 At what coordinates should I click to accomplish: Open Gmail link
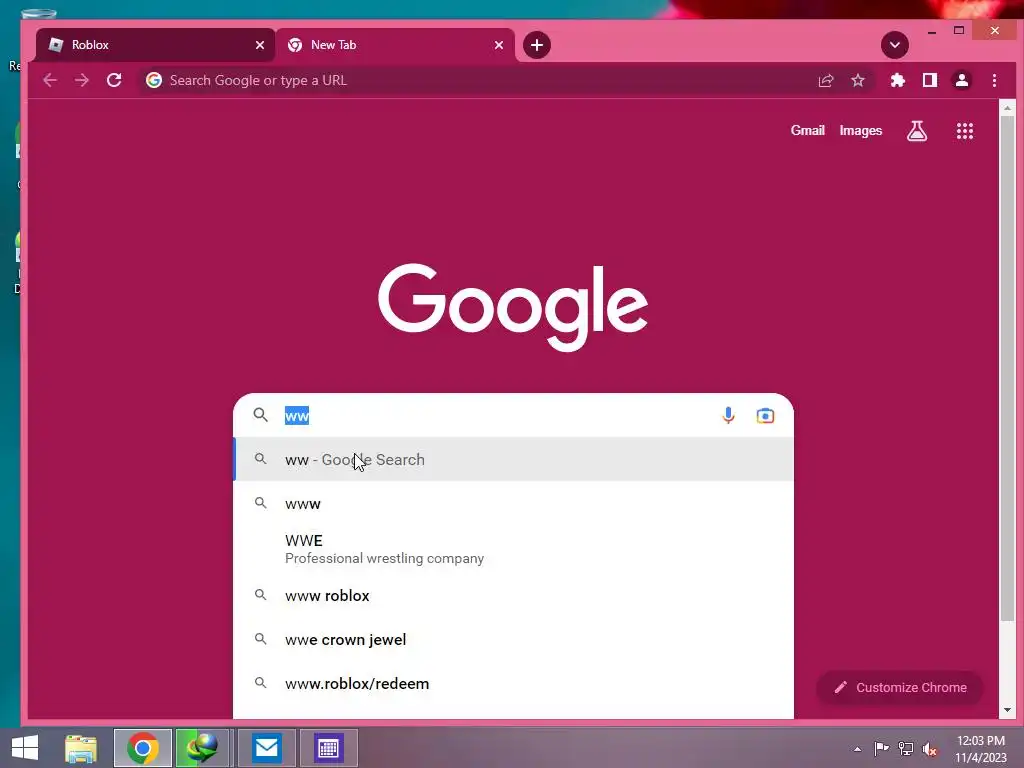pos(808,131)
